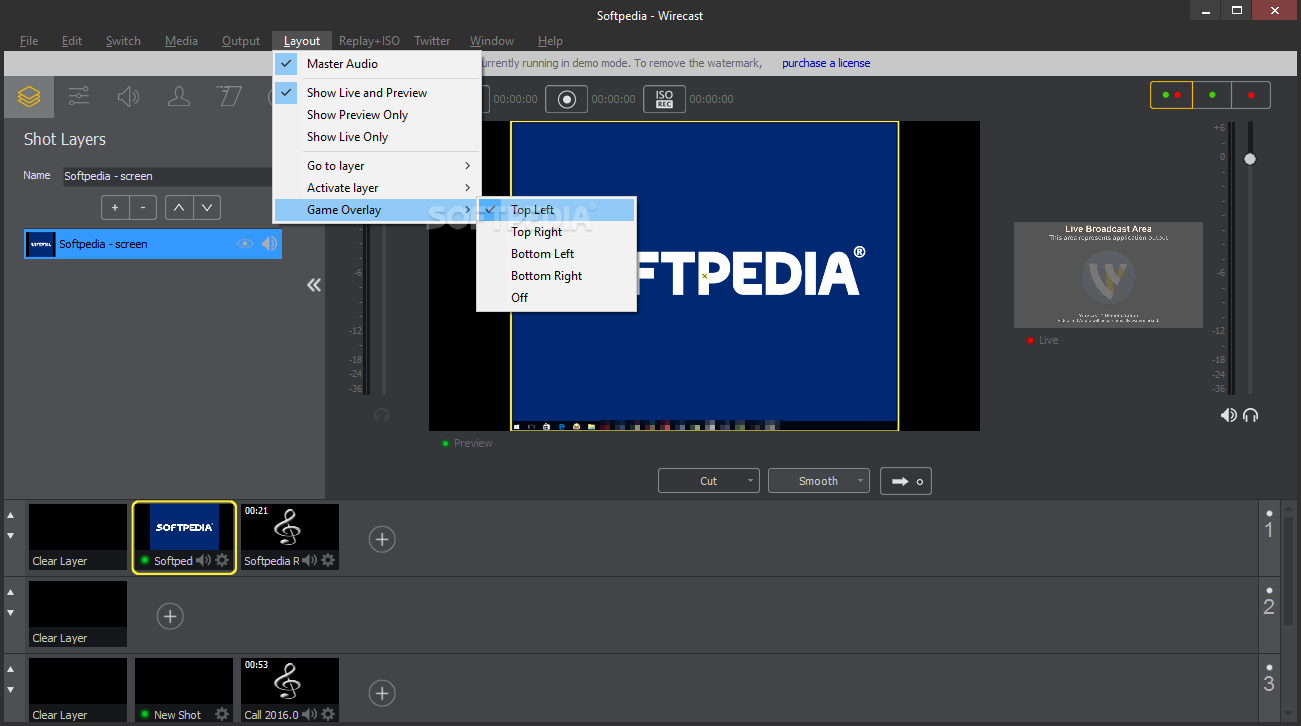Select Show Live Only menu item
The height and width of the screenshot is (726, 1301).
(x=377, y=136)
